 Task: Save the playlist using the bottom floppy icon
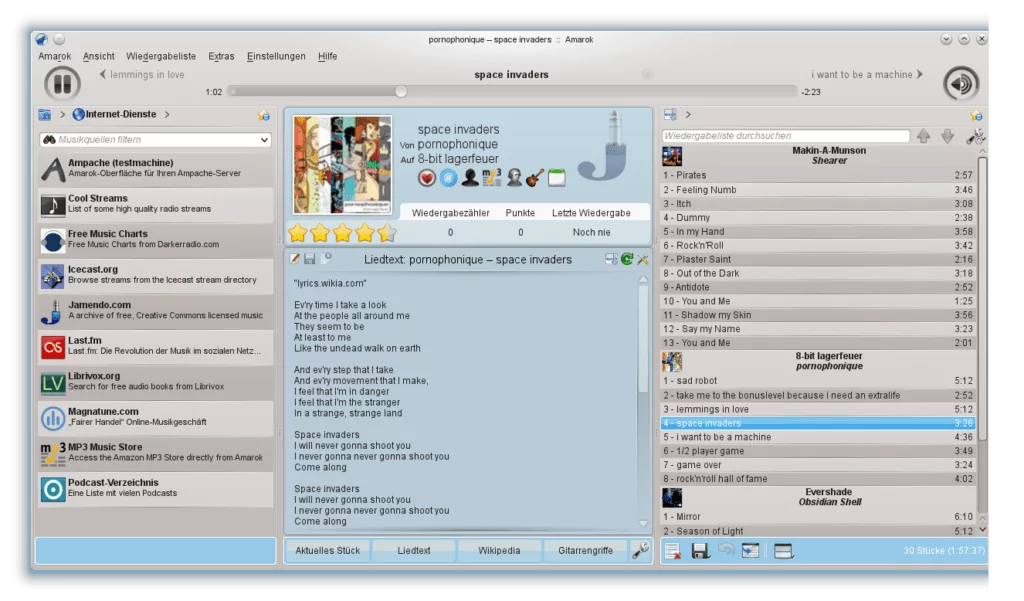[700, 551]
